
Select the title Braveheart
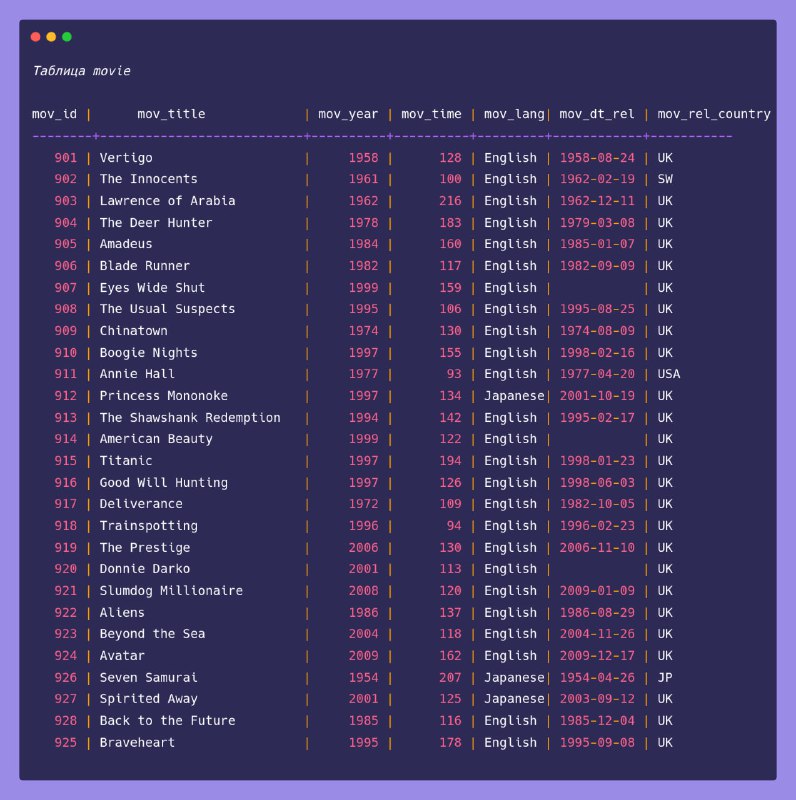tap(137, 742)
